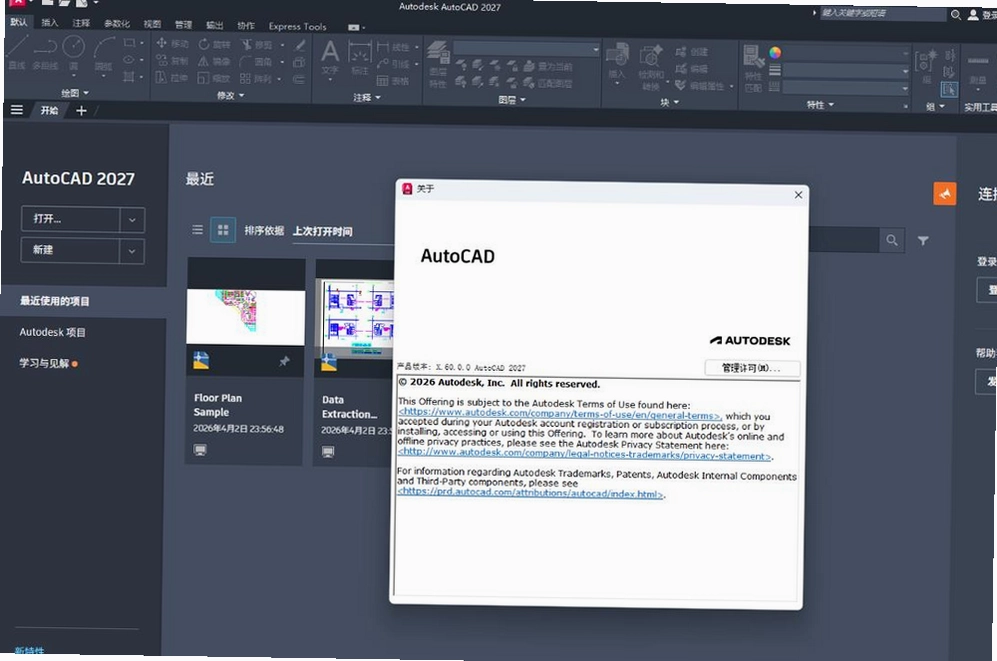
Task: Pin the Floor Plan Sample file
Action: pyautogui.click(x=284, y=361)
